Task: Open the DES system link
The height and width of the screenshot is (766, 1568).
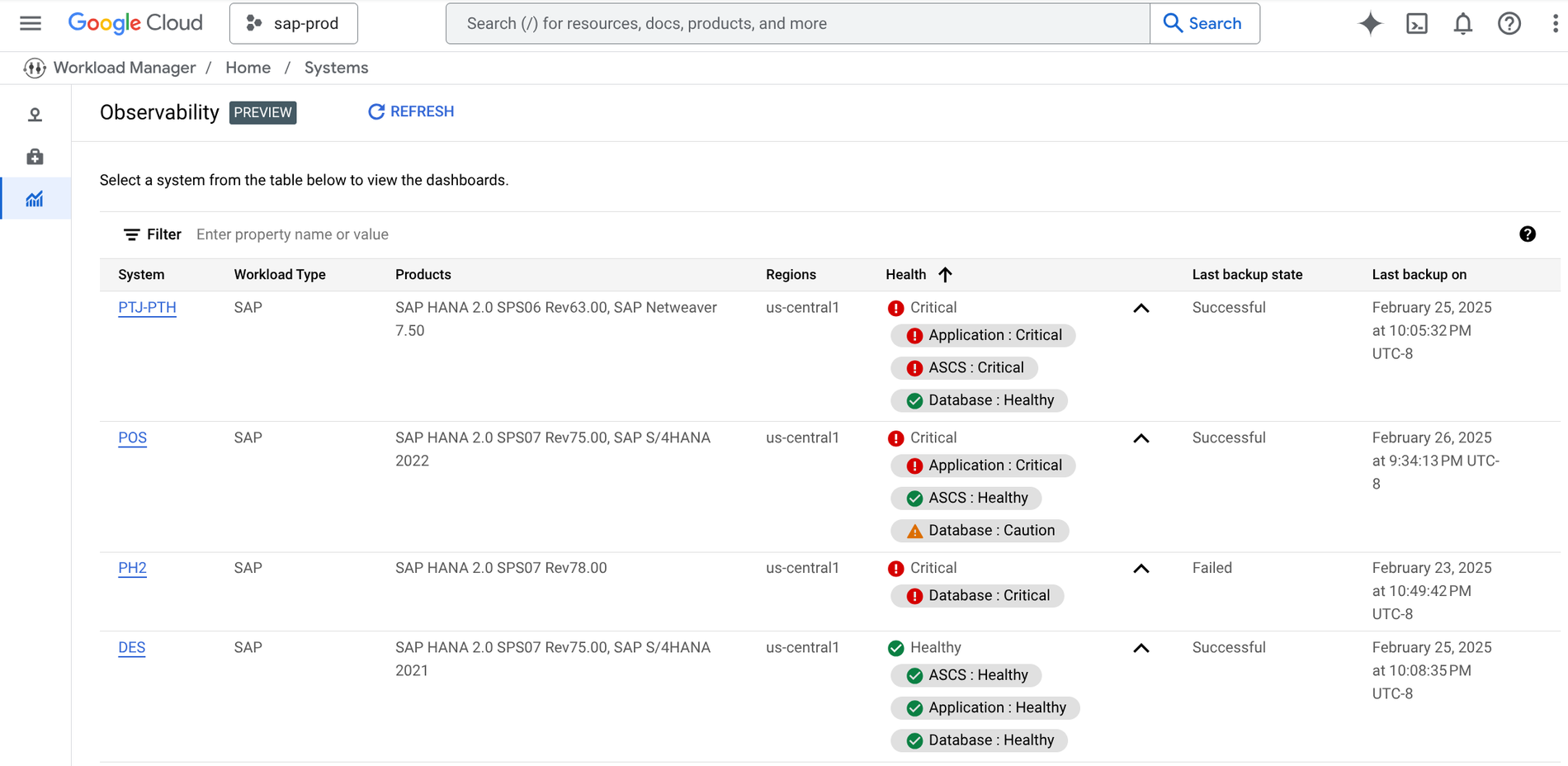Action: (x=131, y=648)
